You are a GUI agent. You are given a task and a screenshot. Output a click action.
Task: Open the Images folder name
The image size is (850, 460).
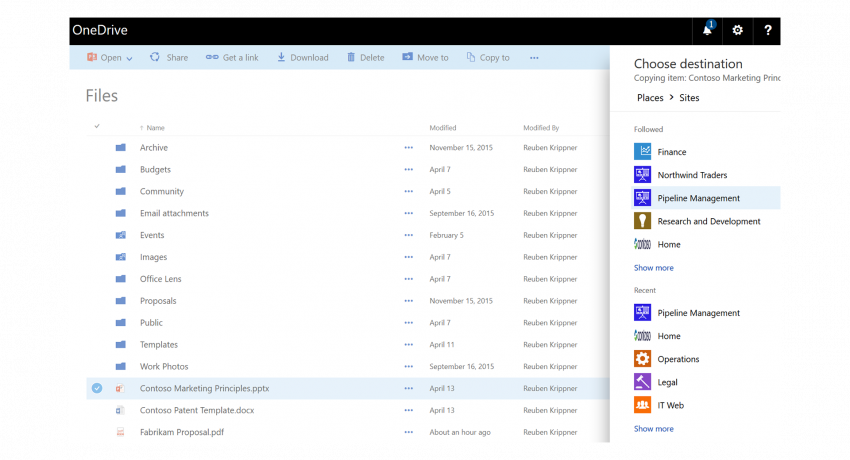coord(153,257)
